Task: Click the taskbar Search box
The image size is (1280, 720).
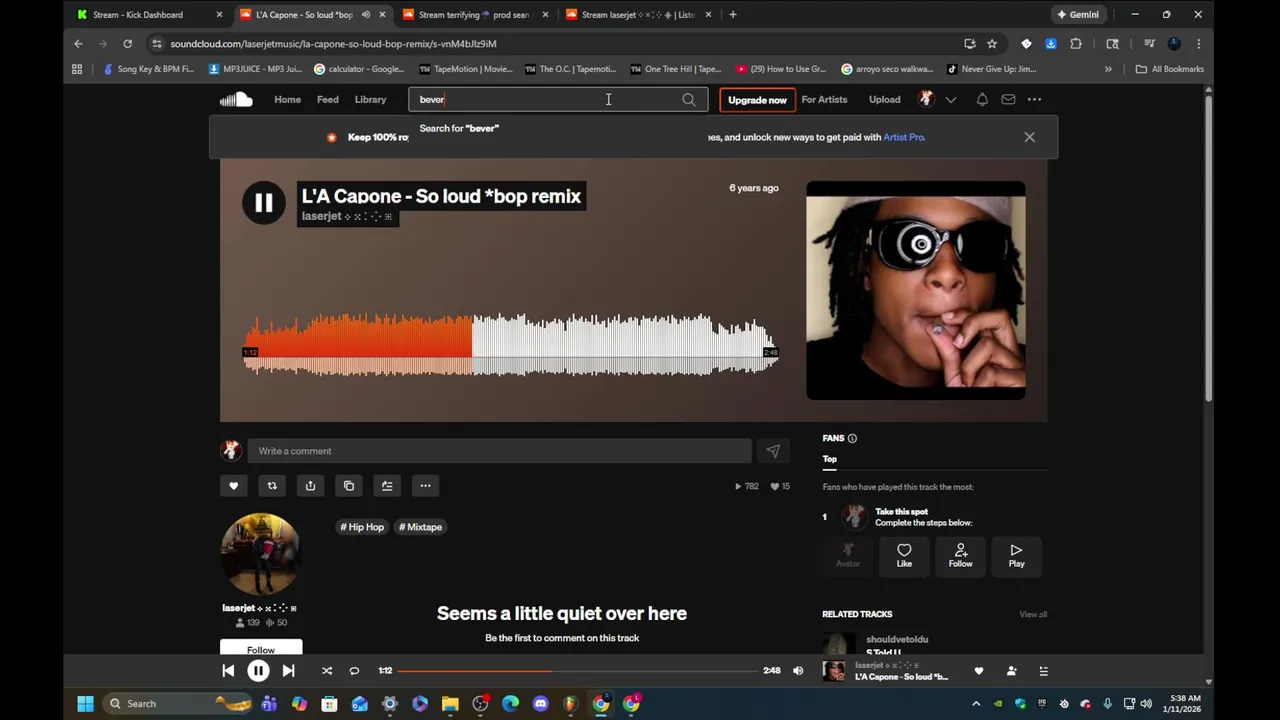Action: 178,704
